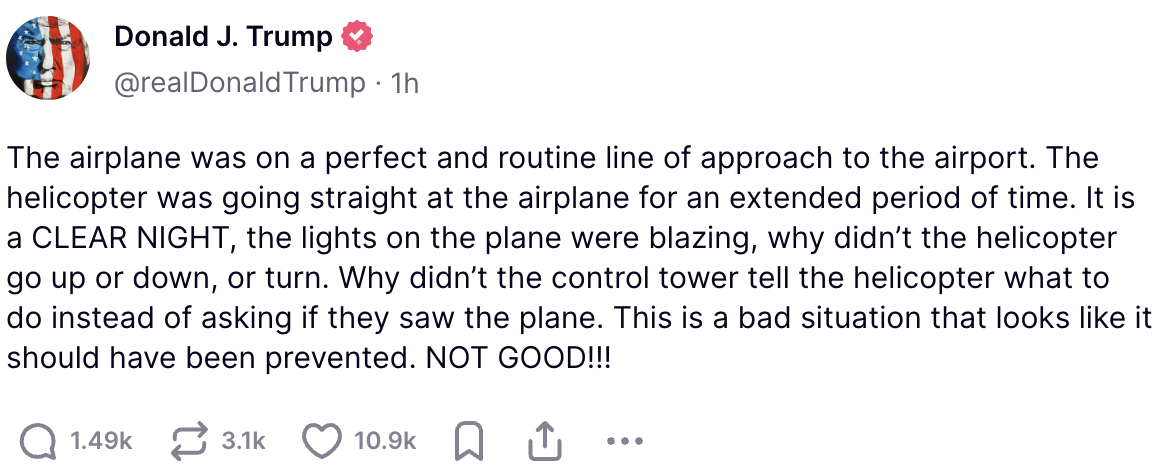Click the 'extended period of time' phrase

pos(877,199)
